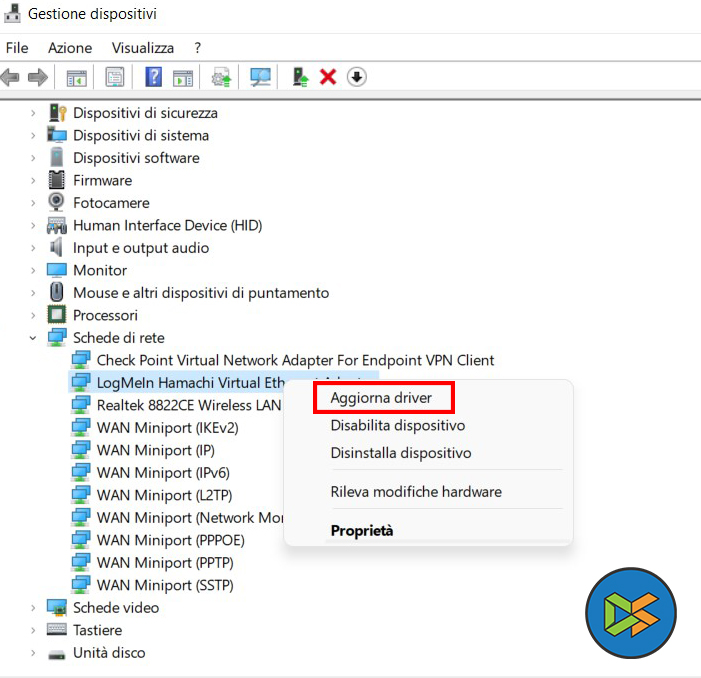701x678 pixels.
Task: Select Human Interface Device (HID) label
Action: [168, 225]
